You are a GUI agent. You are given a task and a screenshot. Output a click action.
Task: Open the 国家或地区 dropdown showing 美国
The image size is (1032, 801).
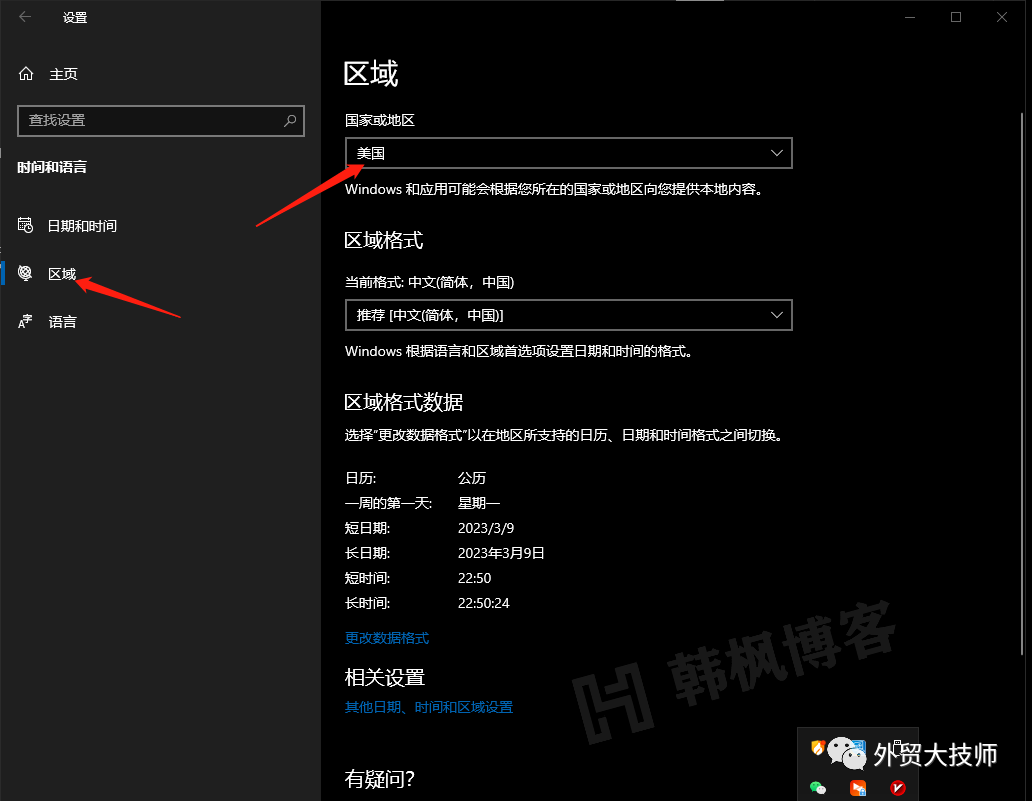tap(568, 153)
